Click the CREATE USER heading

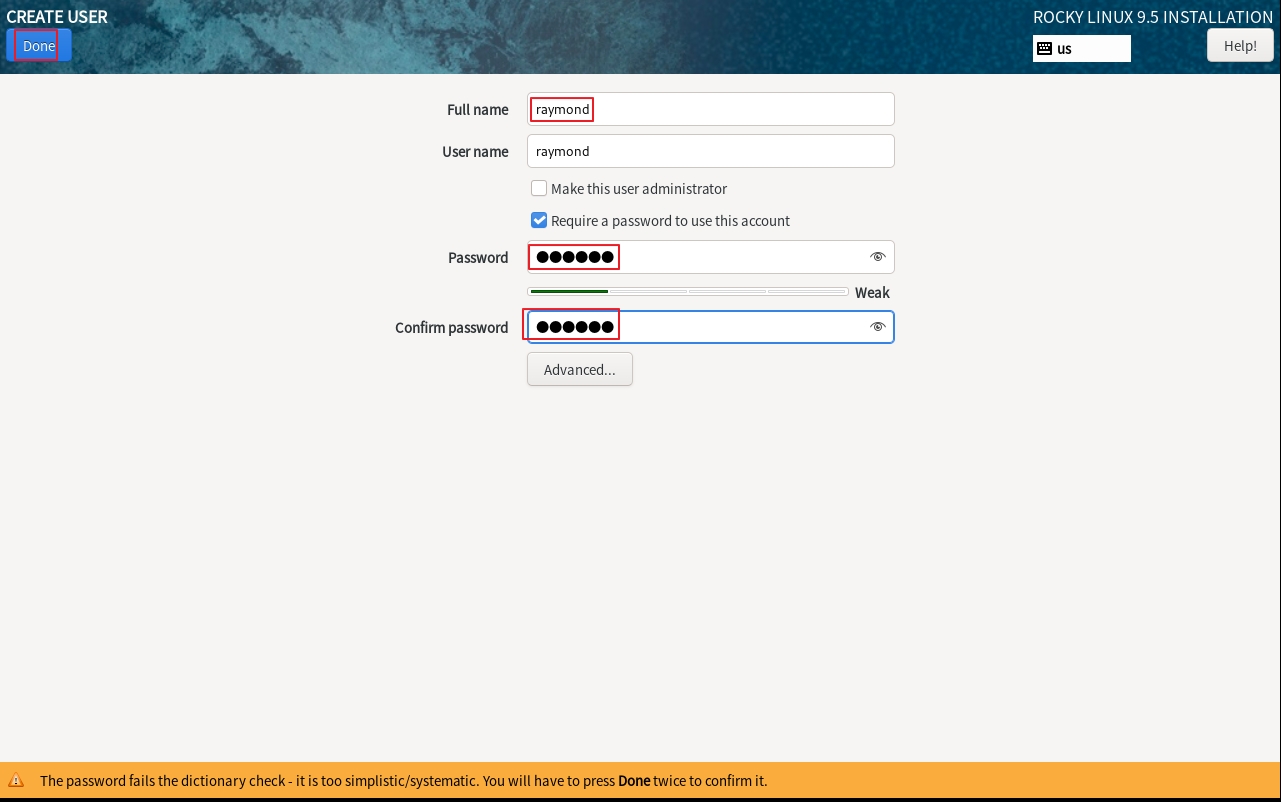click(57, 16)
